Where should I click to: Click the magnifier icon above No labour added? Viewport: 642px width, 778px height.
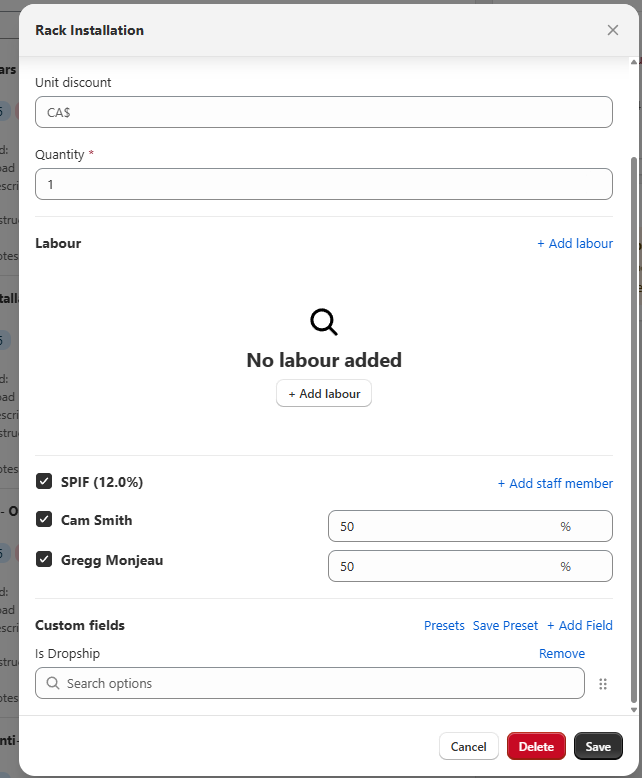point(324,321)
